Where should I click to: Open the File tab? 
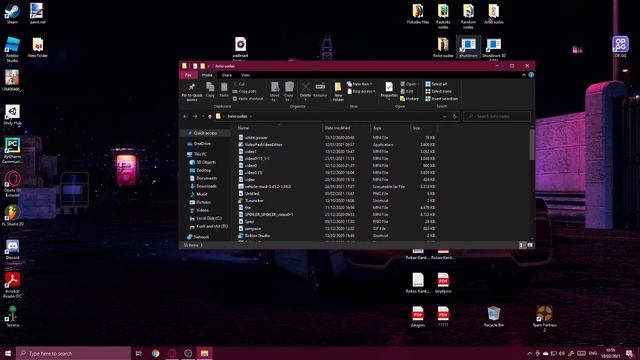pos(188,75)
